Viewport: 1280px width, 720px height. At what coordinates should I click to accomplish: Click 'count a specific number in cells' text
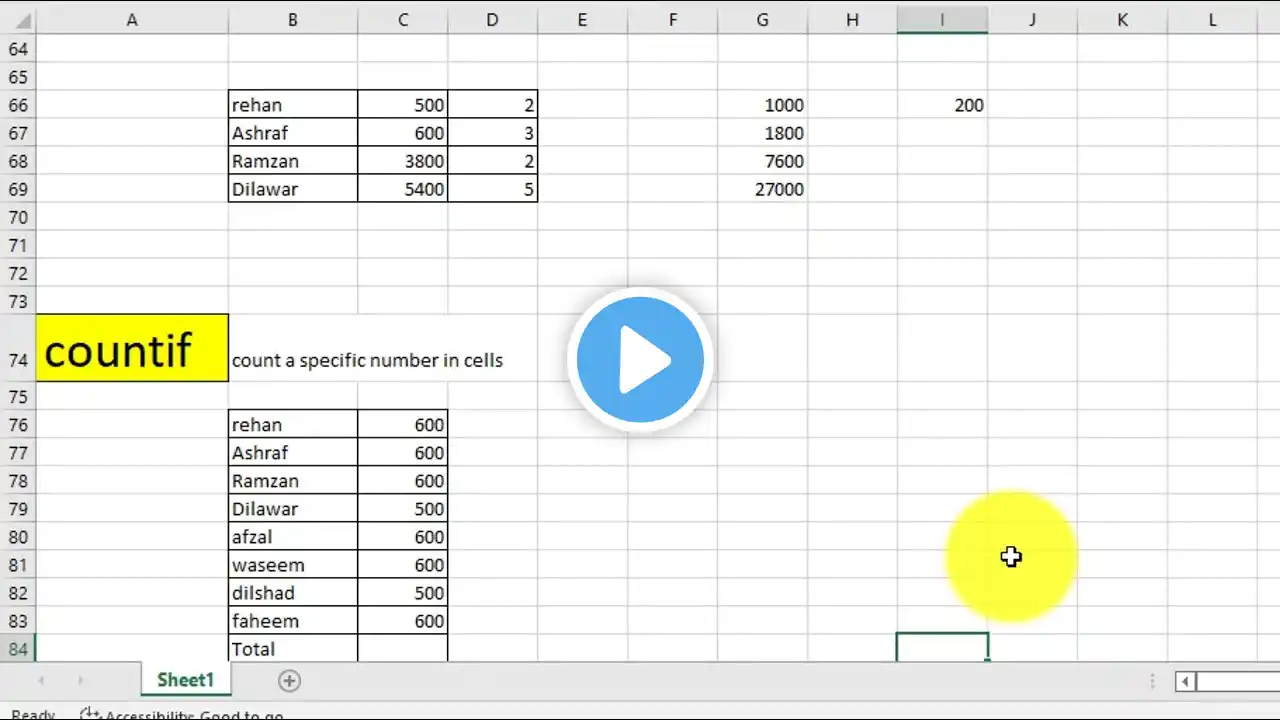[x=367, y=361]
